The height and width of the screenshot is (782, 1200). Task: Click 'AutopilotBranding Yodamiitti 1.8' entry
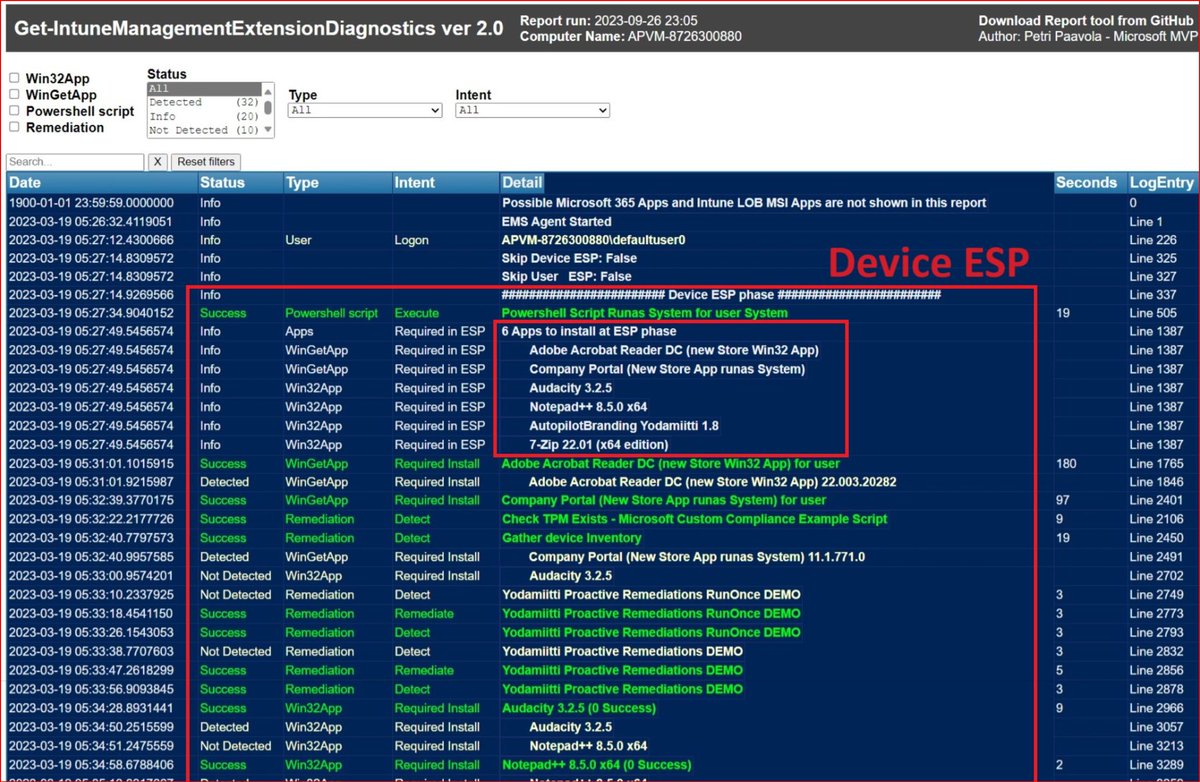[x=624, y=426]
